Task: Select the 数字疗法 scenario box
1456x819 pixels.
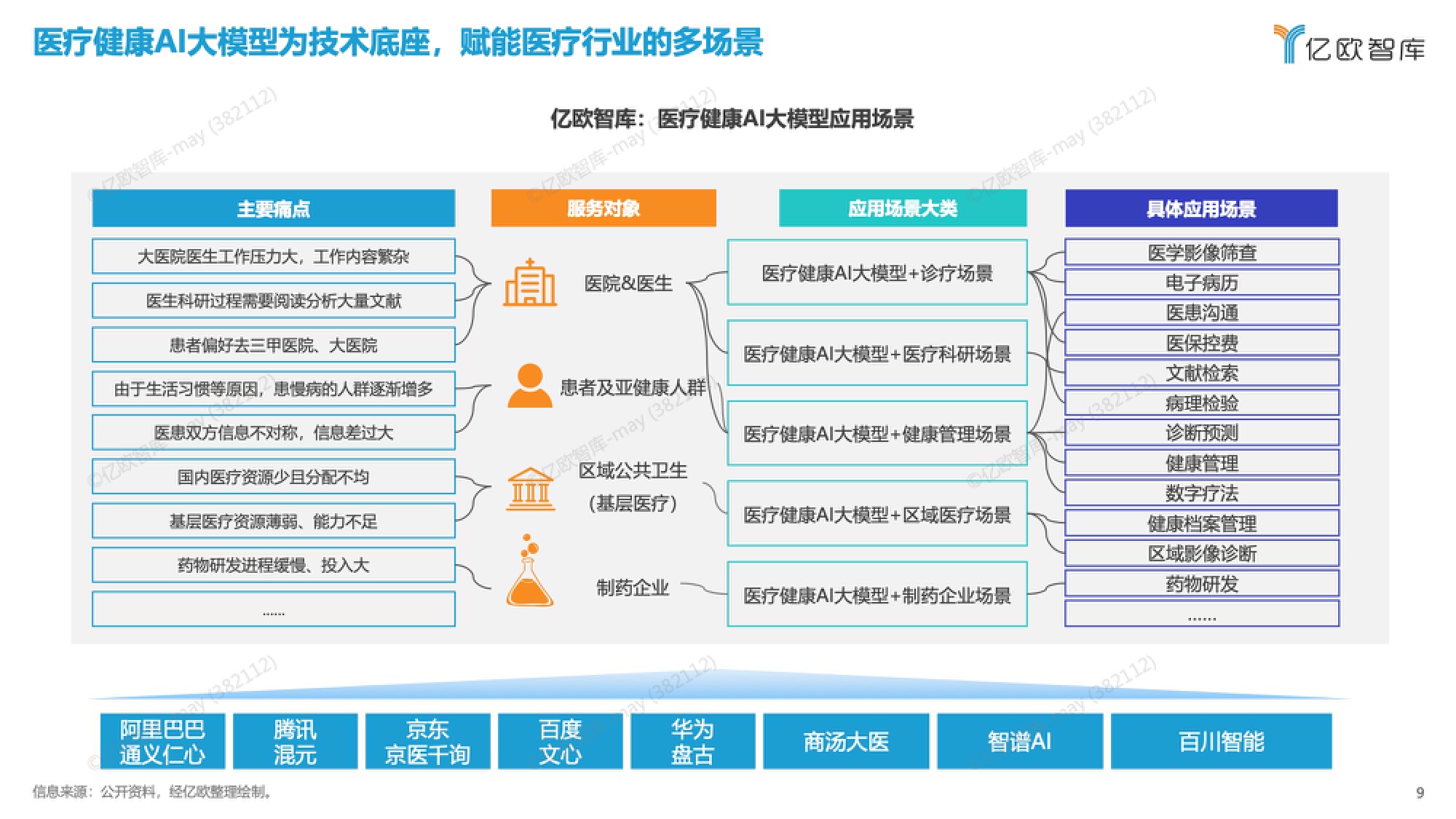Action: click(x=1201, y=493)
